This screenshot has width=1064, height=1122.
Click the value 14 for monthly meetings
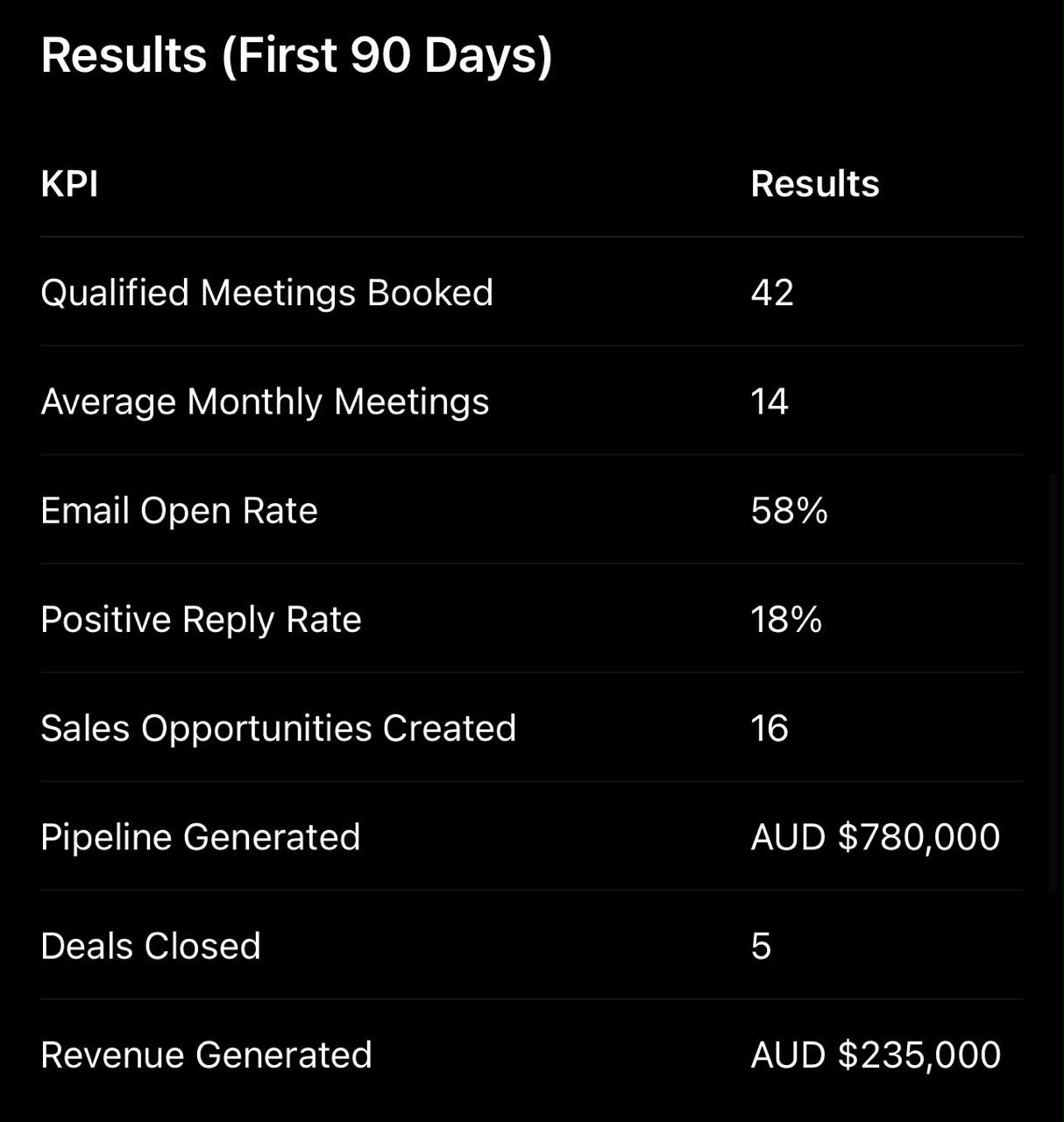coord(770,401)
